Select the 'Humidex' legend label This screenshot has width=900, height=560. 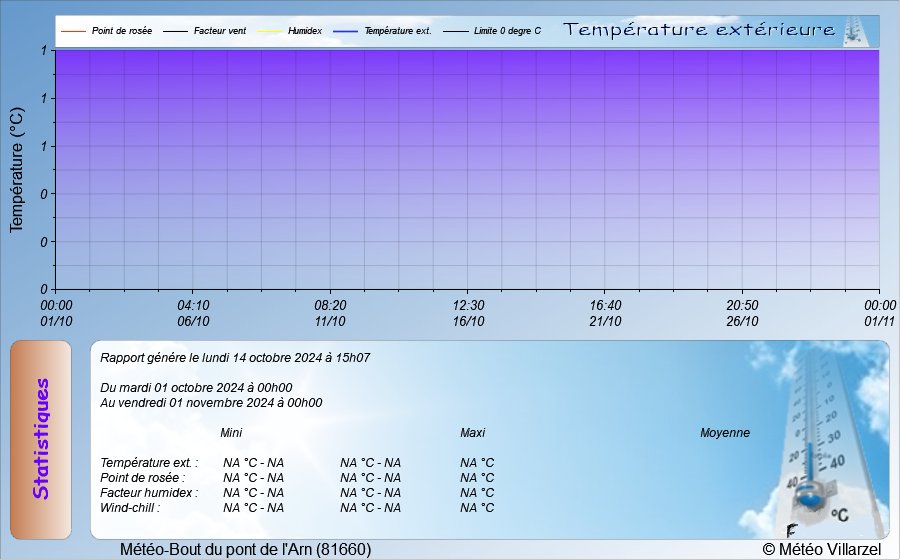[305, 31]
